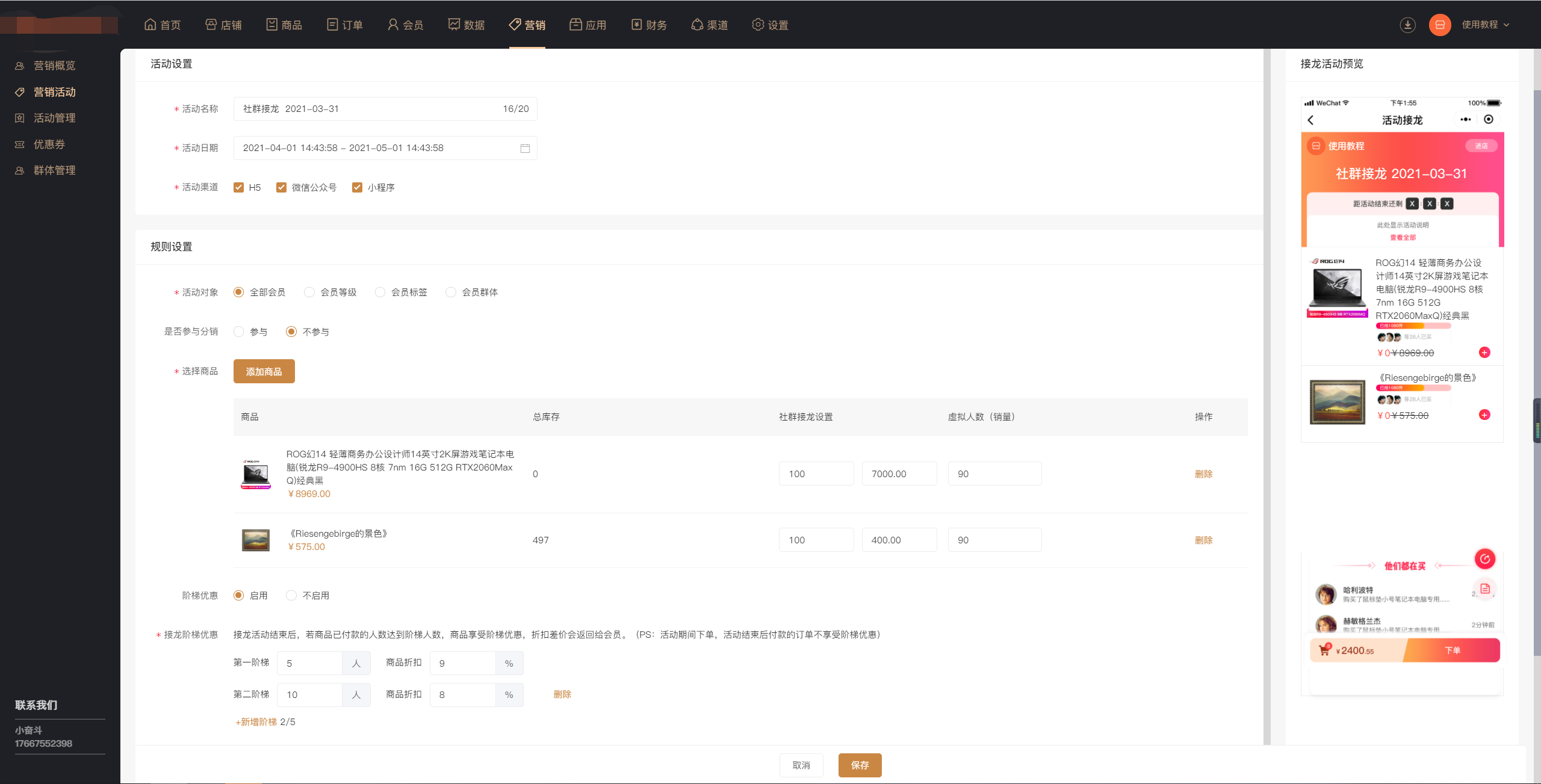Open 优惠券 sidebar item
1541x784 pixels.
click(x=49, y=144)
